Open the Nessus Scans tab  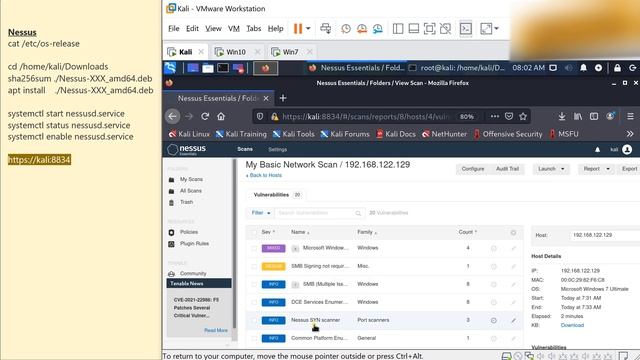(245, 149)
